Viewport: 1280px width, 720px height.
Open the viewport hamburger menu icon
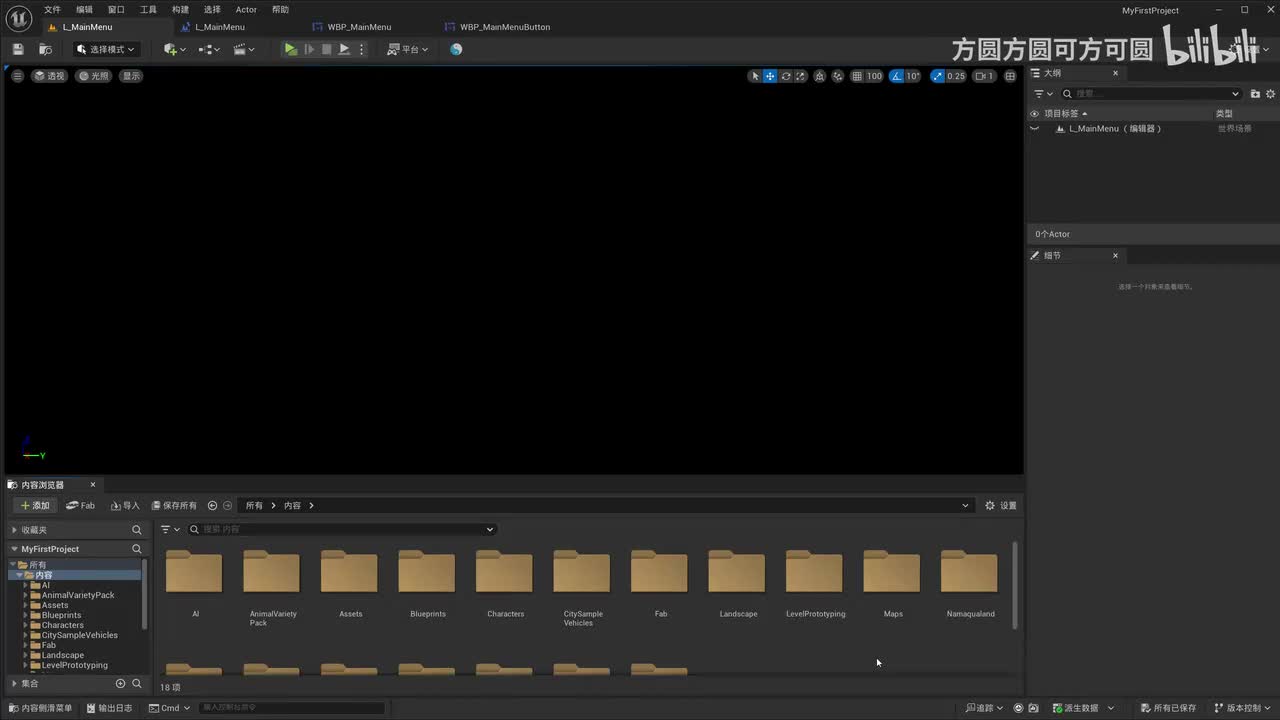click(17, 76)
